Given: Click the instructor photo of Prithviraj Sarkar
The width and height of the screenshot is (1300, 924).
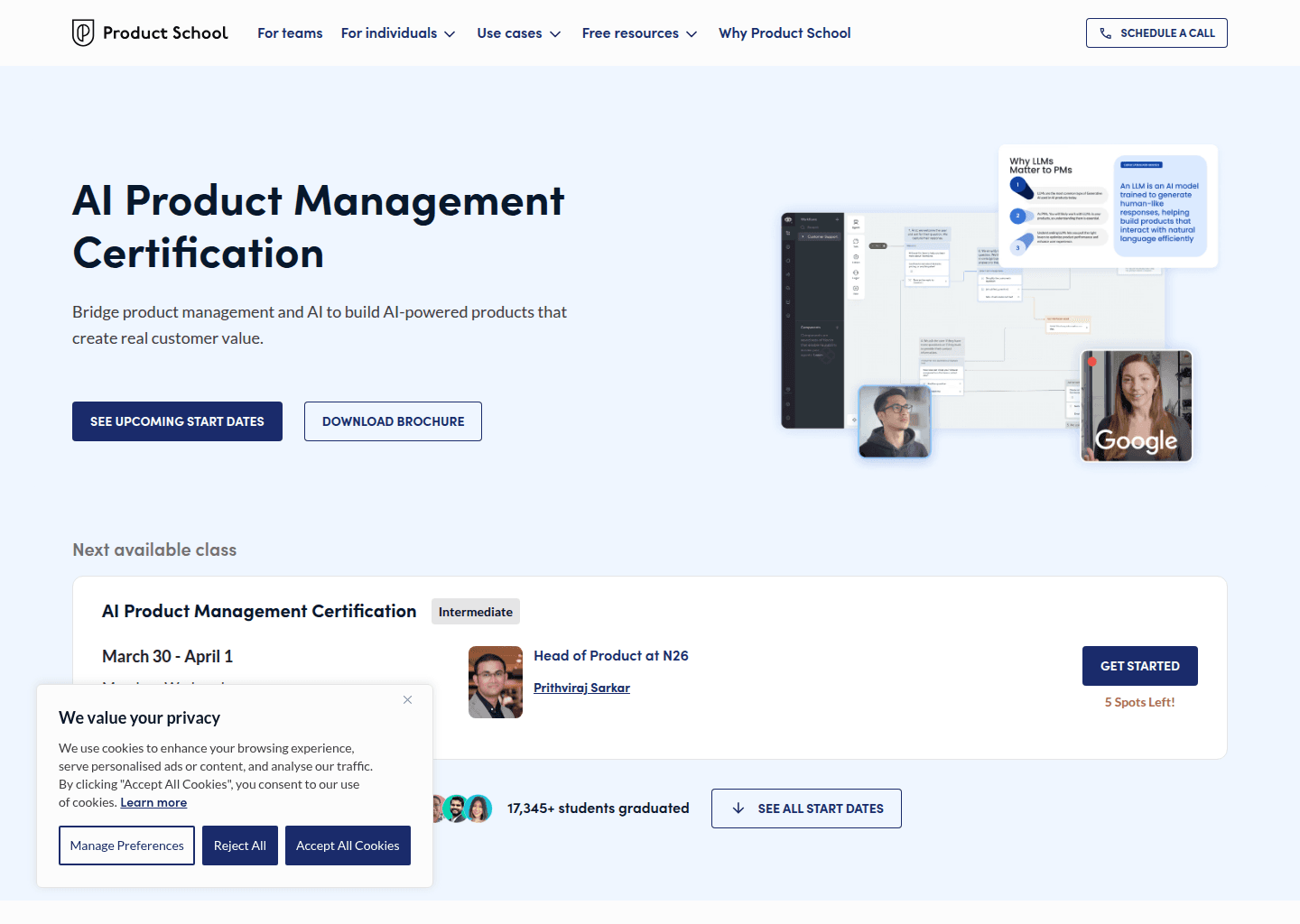Looking at the screenshot, I should tap(495, 682).
